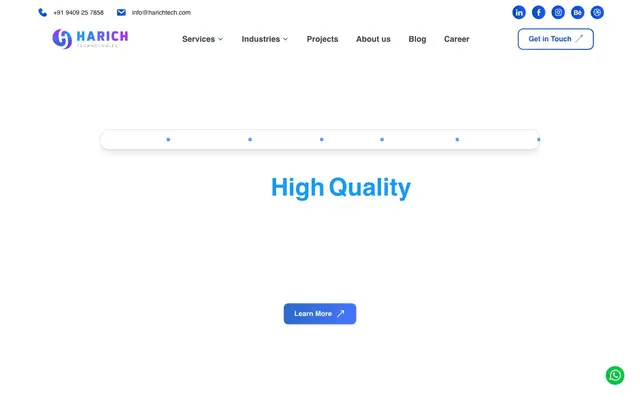Click the Learn More button
The height and width of the screenshot is (400, 640).
pos(320,313)
